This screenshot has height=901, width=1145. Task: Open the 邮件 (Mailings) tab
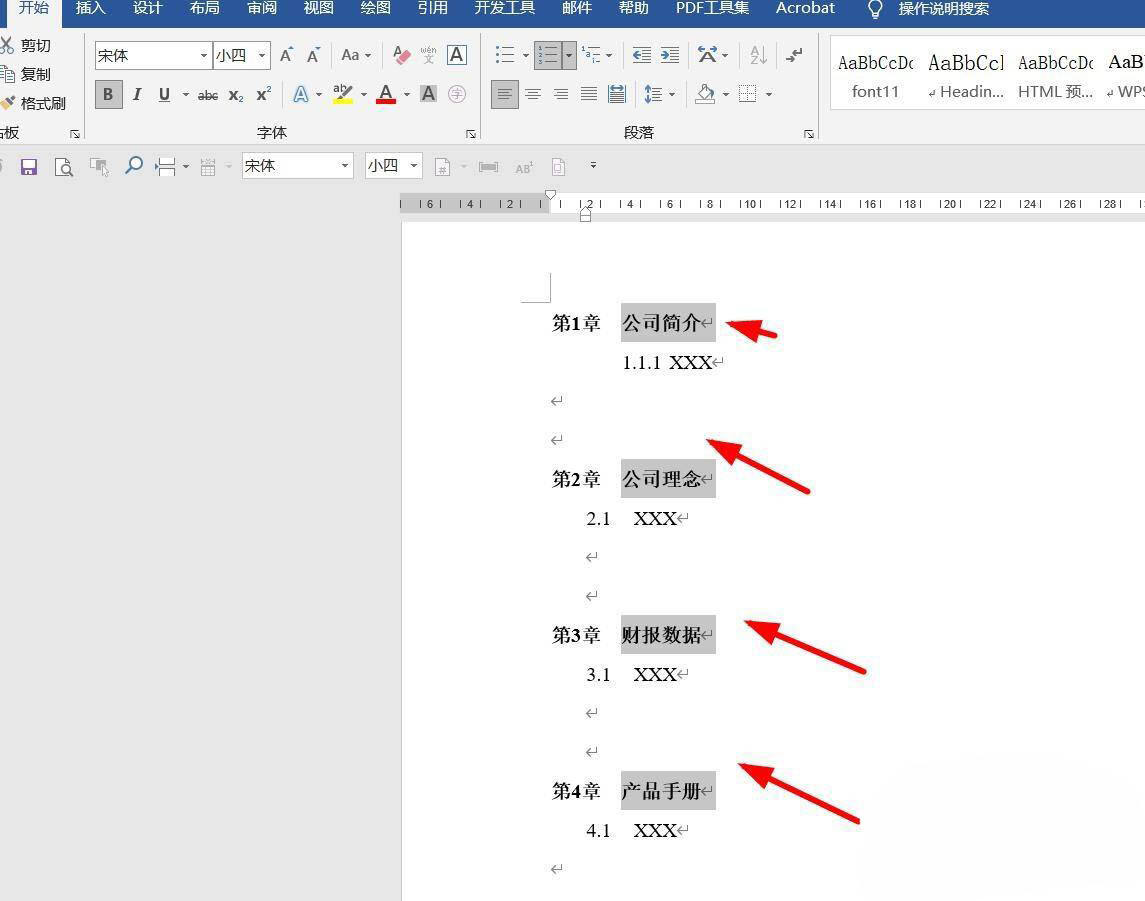point(577,9)
